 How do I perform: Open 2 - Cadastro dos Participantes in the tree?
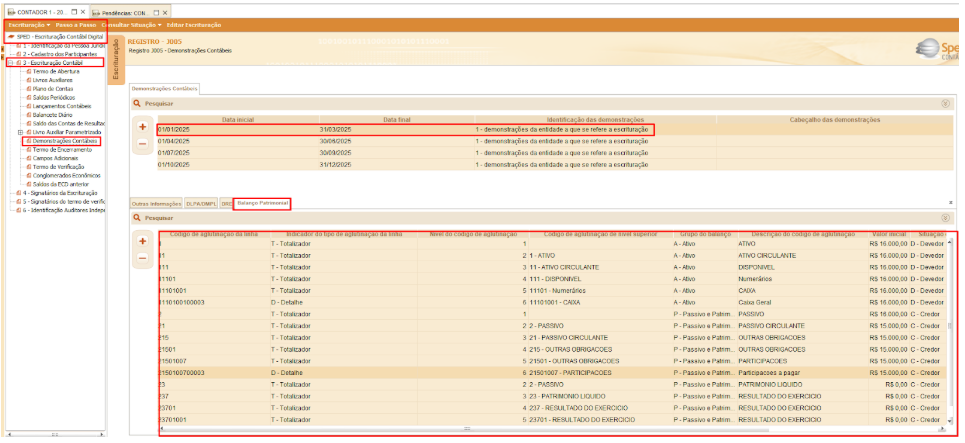coord(60,54)
